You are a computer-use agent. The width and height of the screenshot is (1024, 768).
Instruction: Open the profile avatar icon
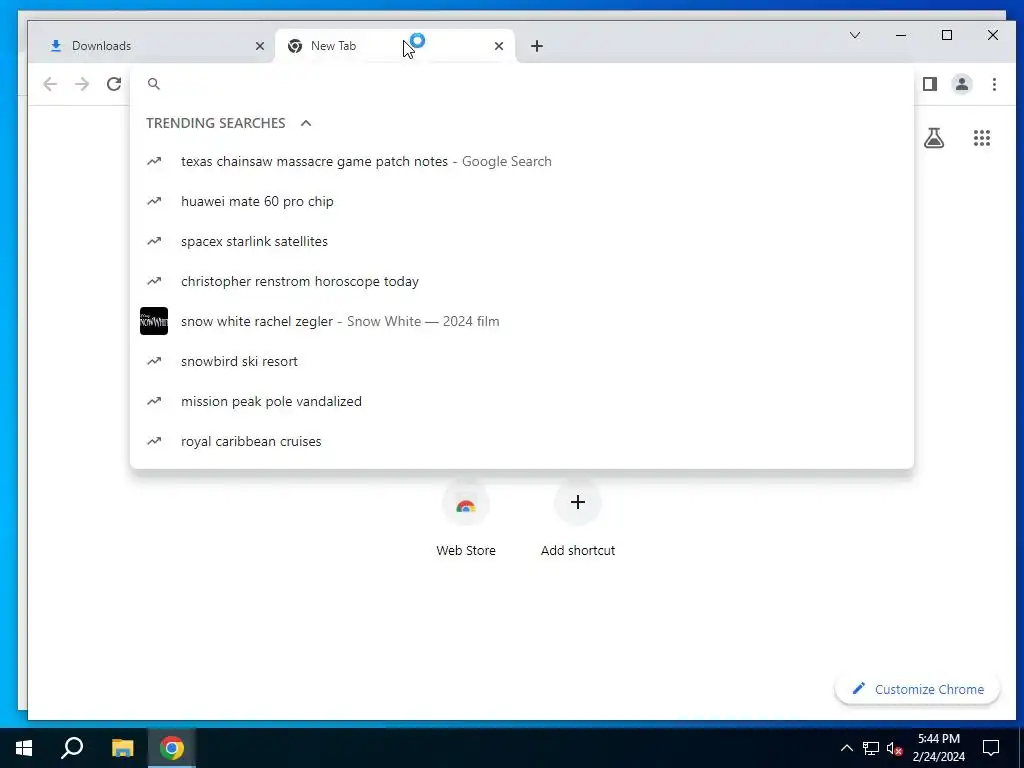click(961, 84)
